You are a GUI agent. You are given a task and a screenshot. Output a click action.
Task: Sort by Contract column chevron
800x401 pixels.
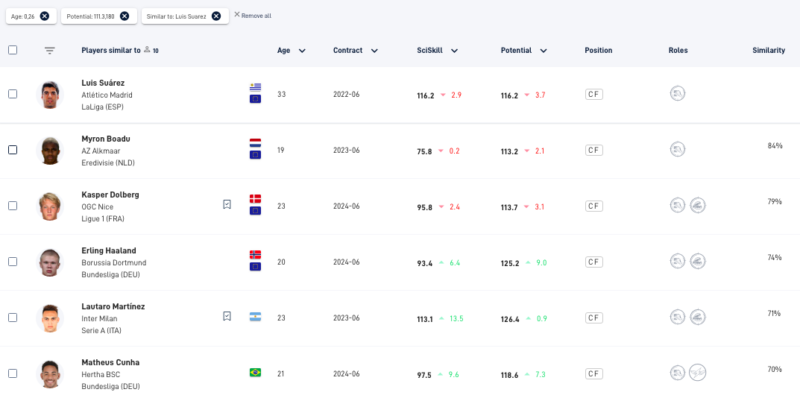[374, 51]
